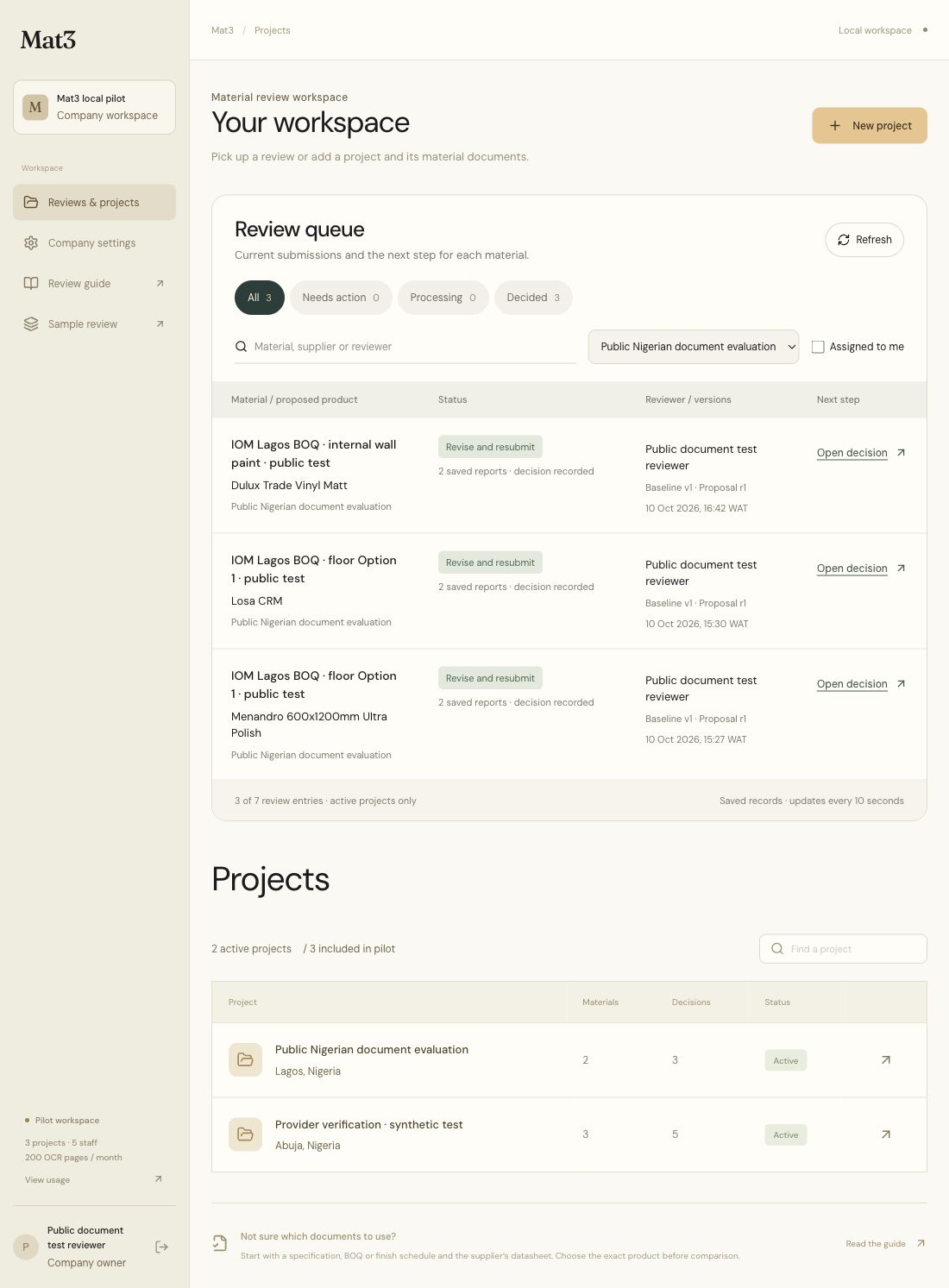Viewport: 949px width, 1288px height.
Task: Open Review guide external arrow
Action: coord(160,283)
